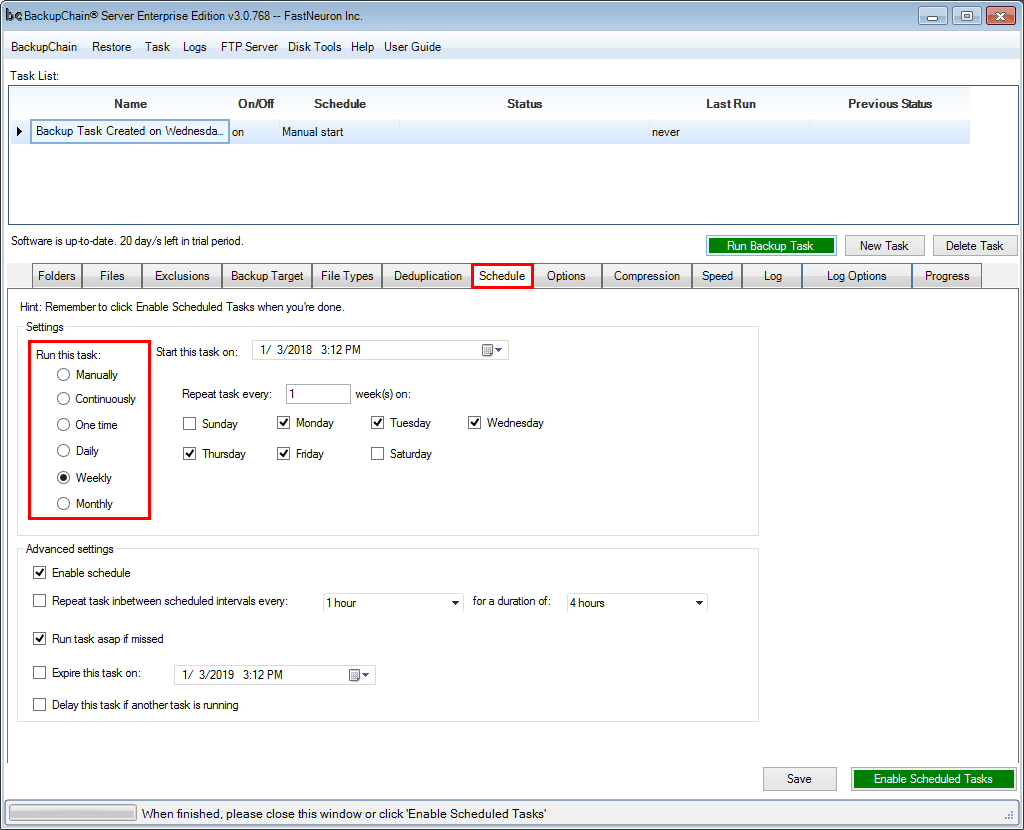Click the BackupChain app icon in title bar

[13, 16]
